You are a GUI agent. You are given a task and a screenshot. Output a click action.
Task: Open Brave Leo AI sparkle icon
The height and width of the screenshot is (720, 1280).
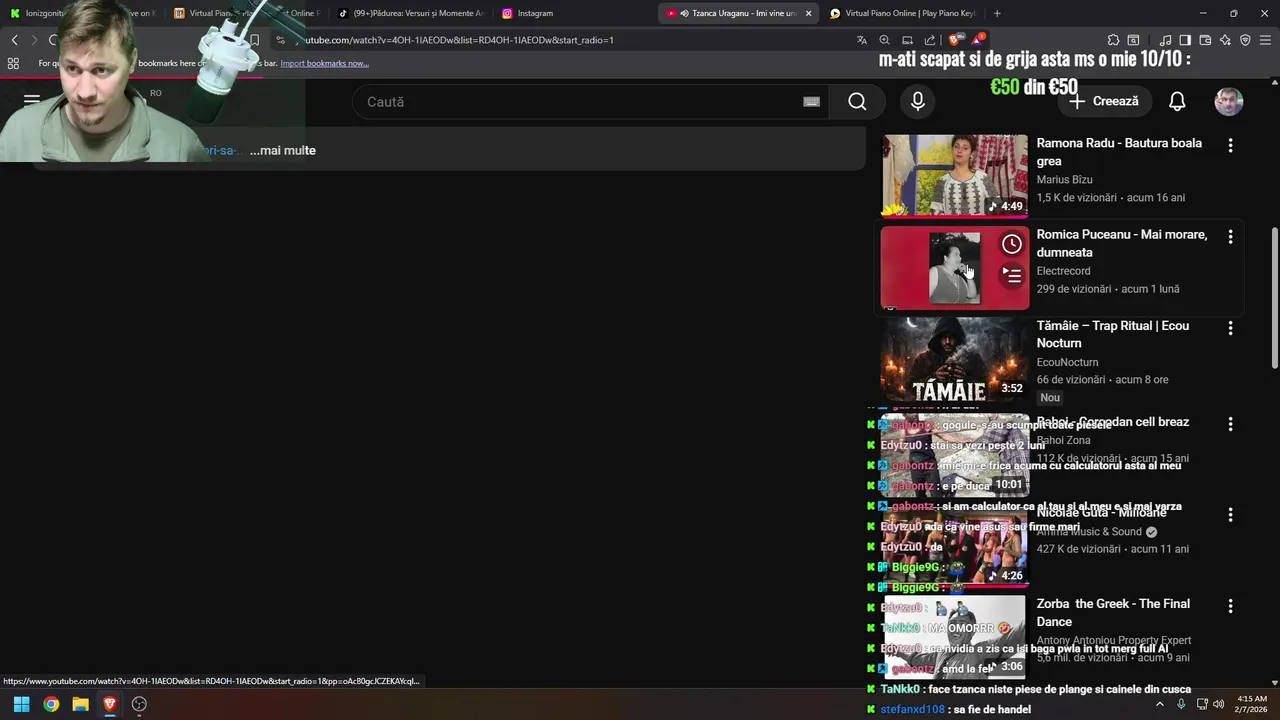1225,40
